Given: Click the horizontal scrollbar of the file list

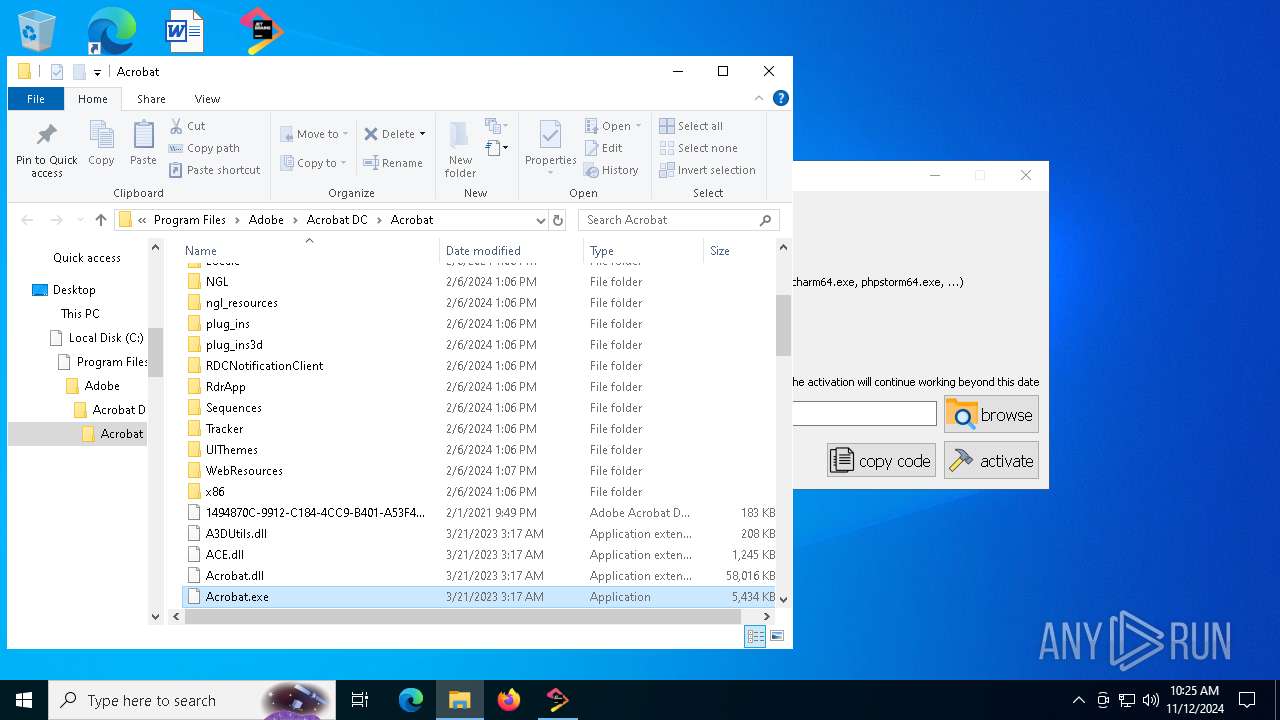Looking at the screenshot, I should [x=463, y=616].
